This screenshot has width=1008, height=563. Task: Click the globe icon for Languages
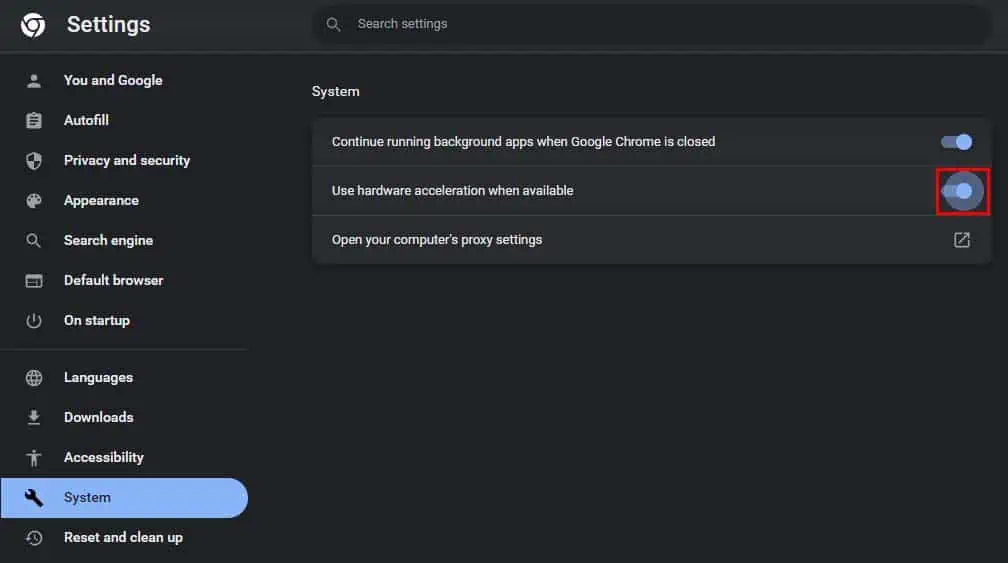(x=34, y=378)
